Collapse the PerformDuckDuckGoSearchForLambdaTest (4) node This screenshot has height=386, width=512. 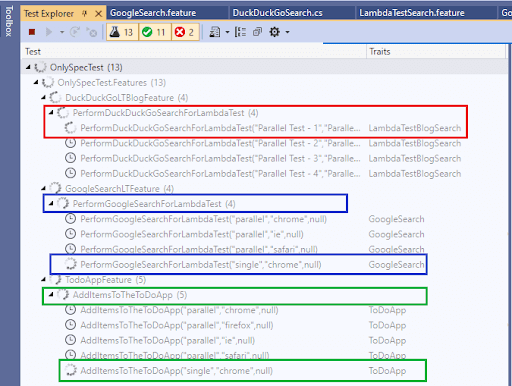51,113
